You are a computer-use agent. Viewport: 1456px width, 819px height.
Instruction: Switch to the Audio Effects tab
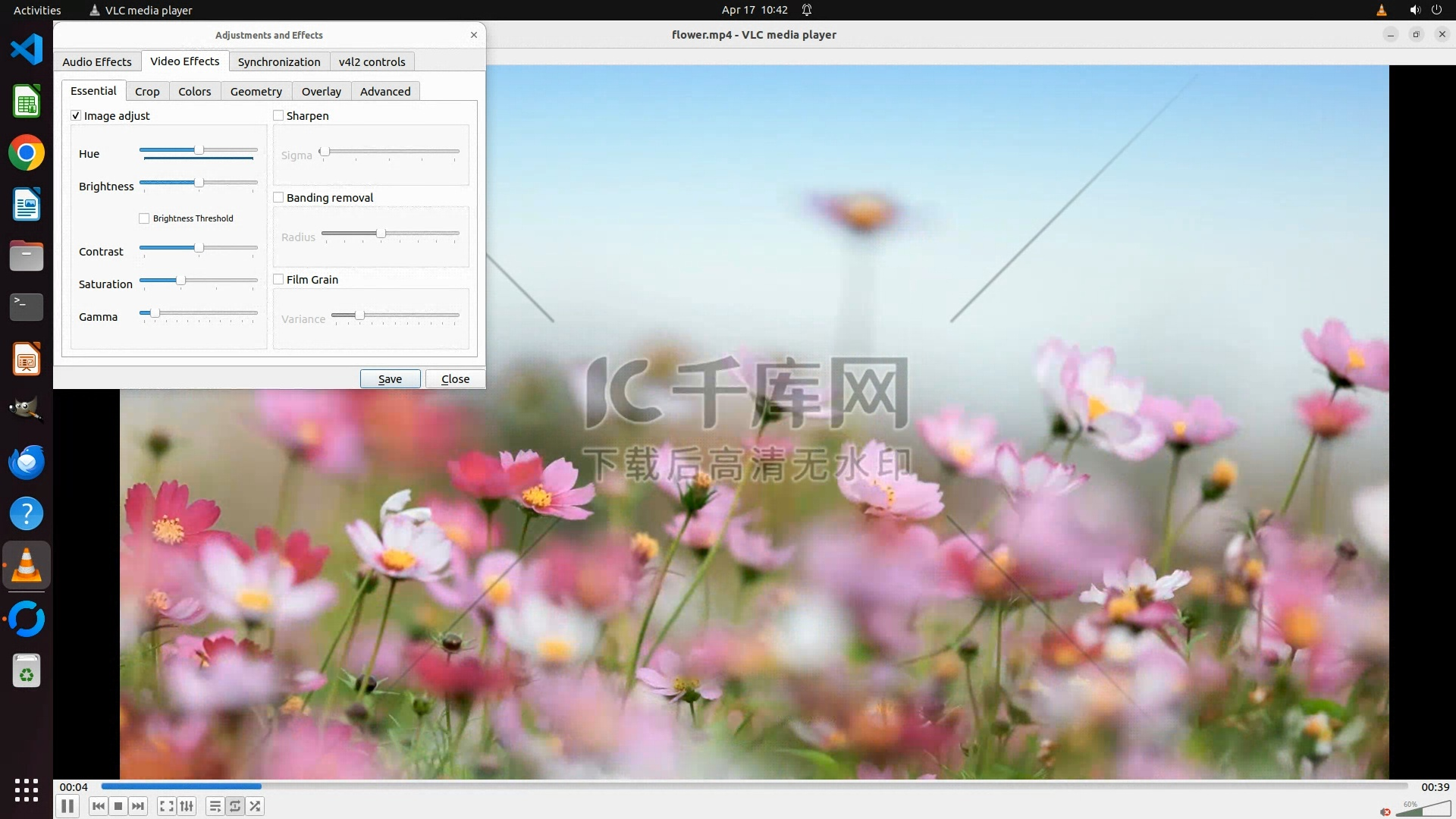[97, 61]
